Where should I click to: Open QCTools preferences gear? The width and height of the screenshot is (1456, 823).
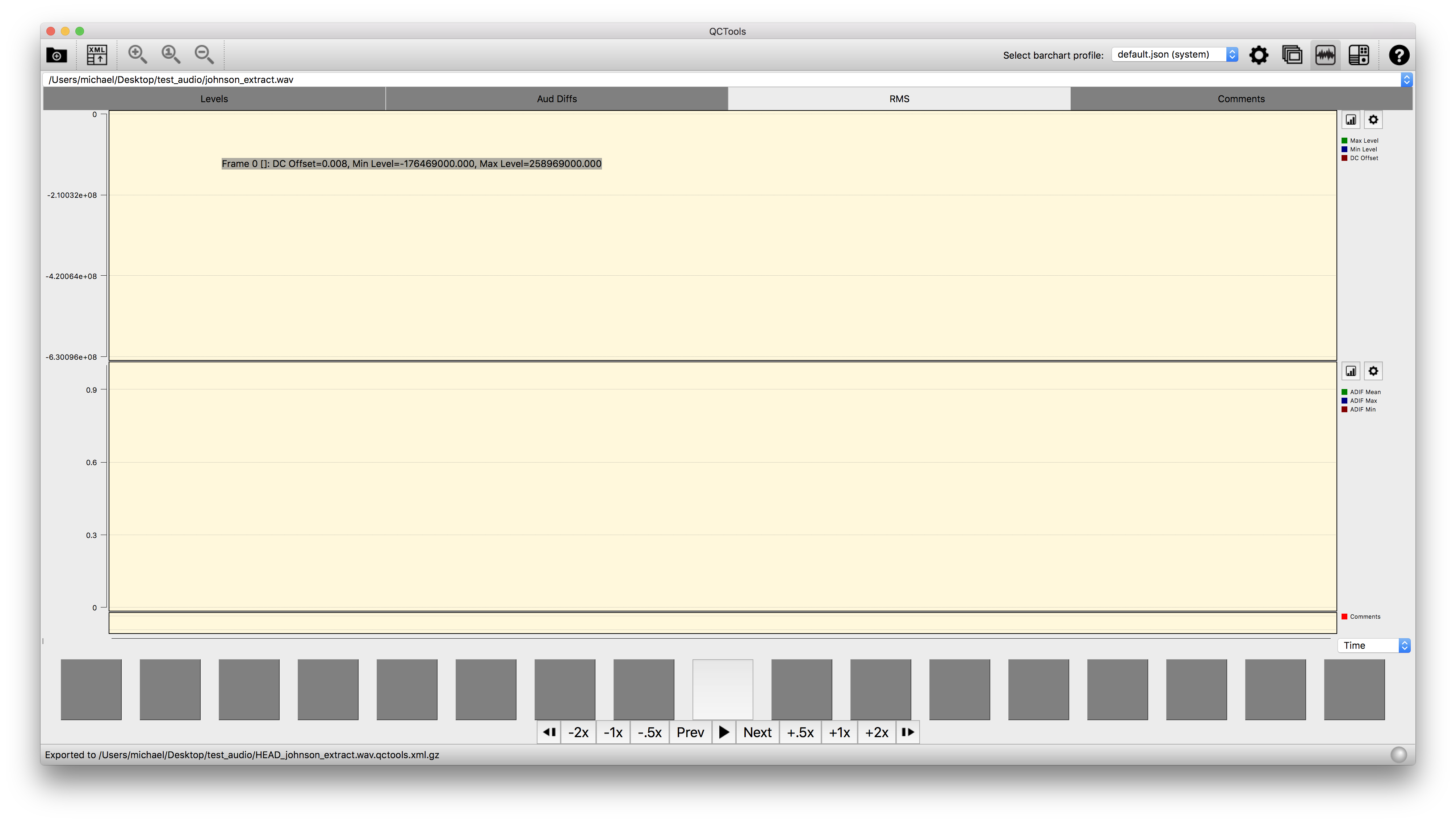[x=1259, y=55]
